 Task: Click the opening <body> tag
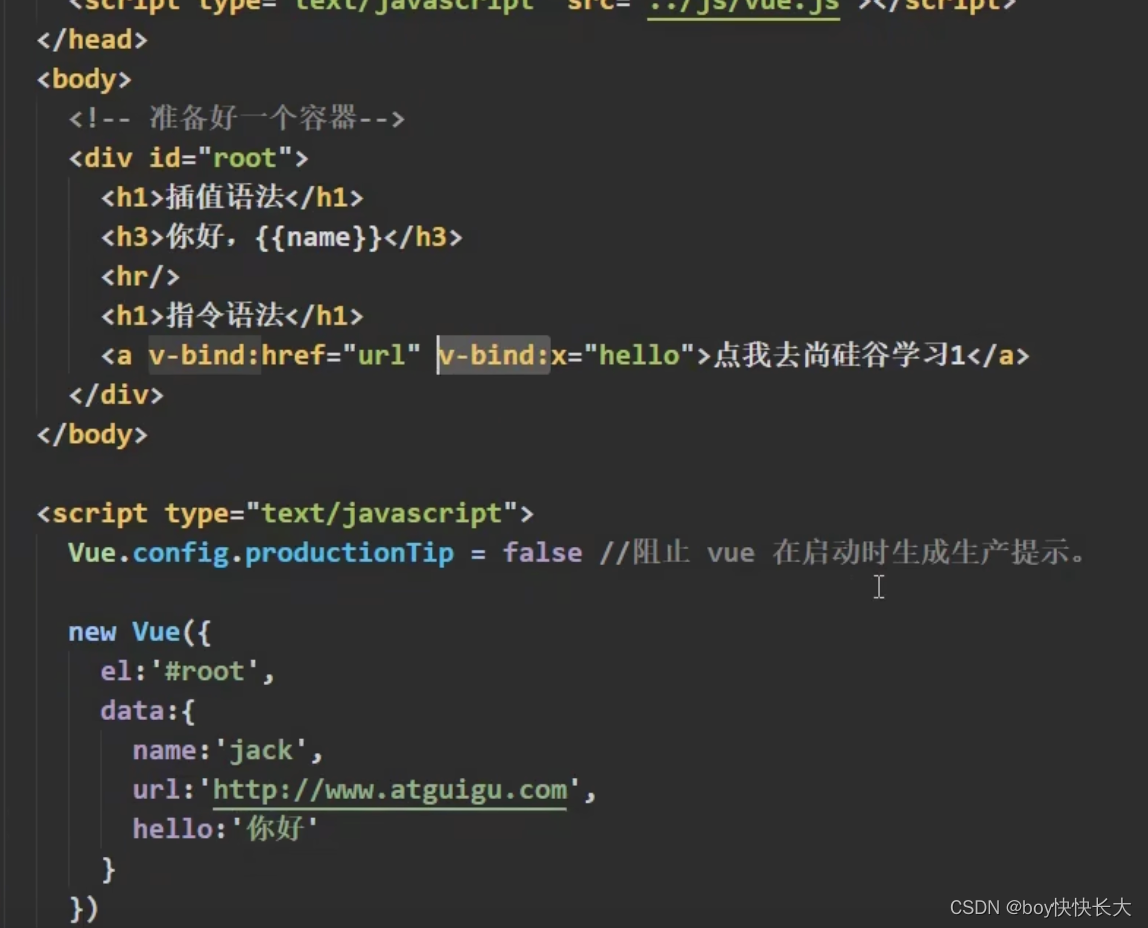click(84, 79)
